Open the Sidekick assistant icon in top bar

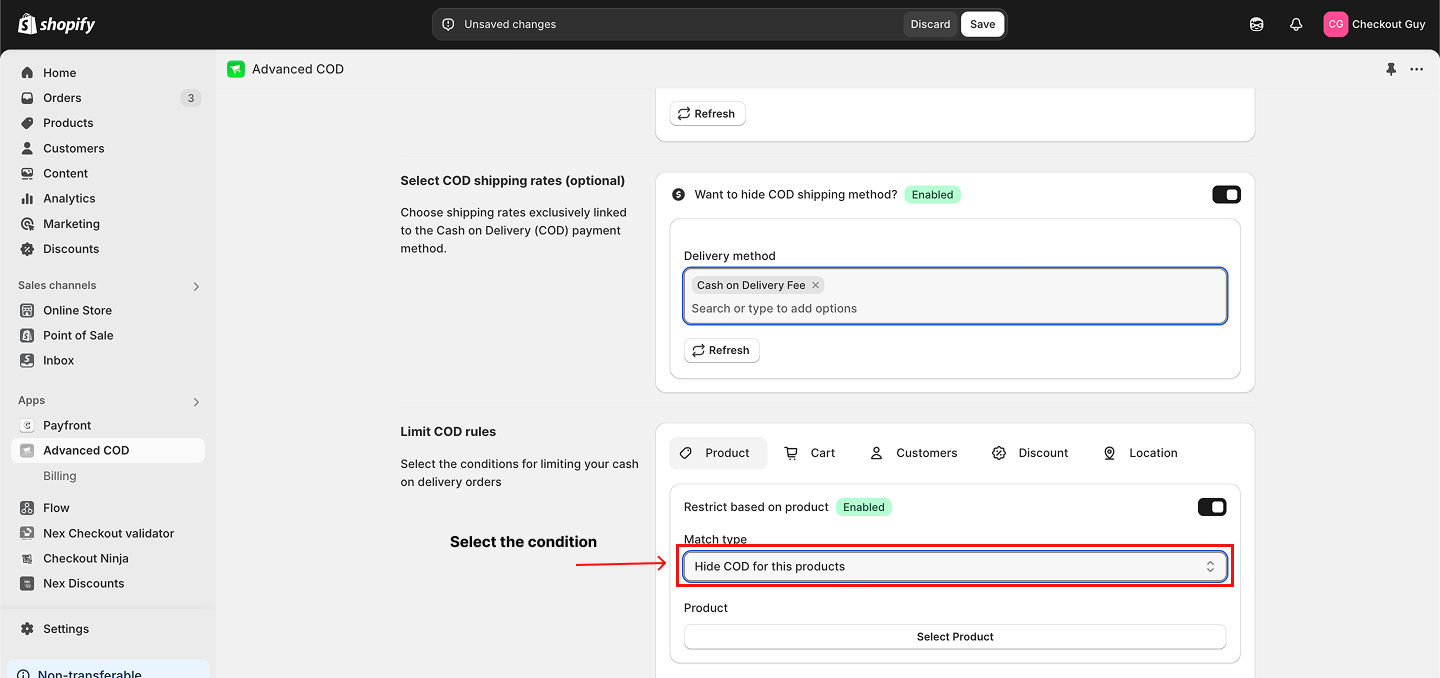(x=1257, y=24)
